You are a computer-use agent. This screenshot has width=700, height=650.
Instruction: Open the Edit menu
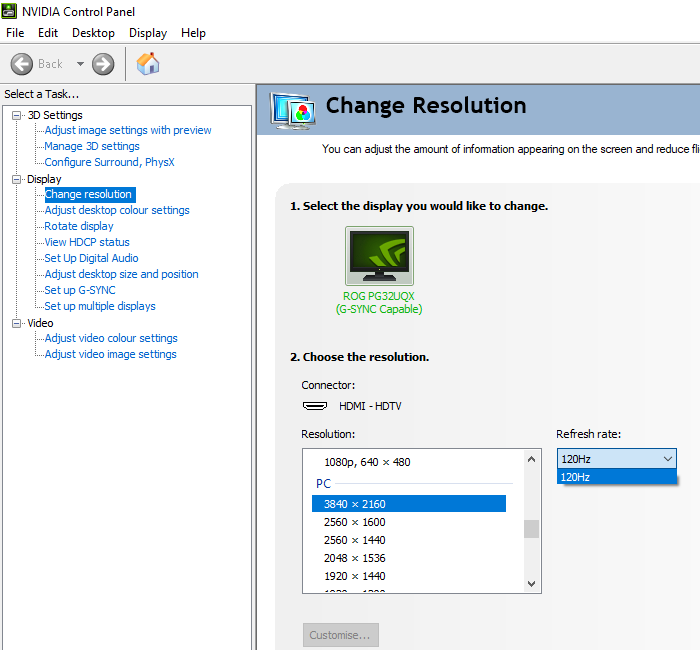[48, 33]
